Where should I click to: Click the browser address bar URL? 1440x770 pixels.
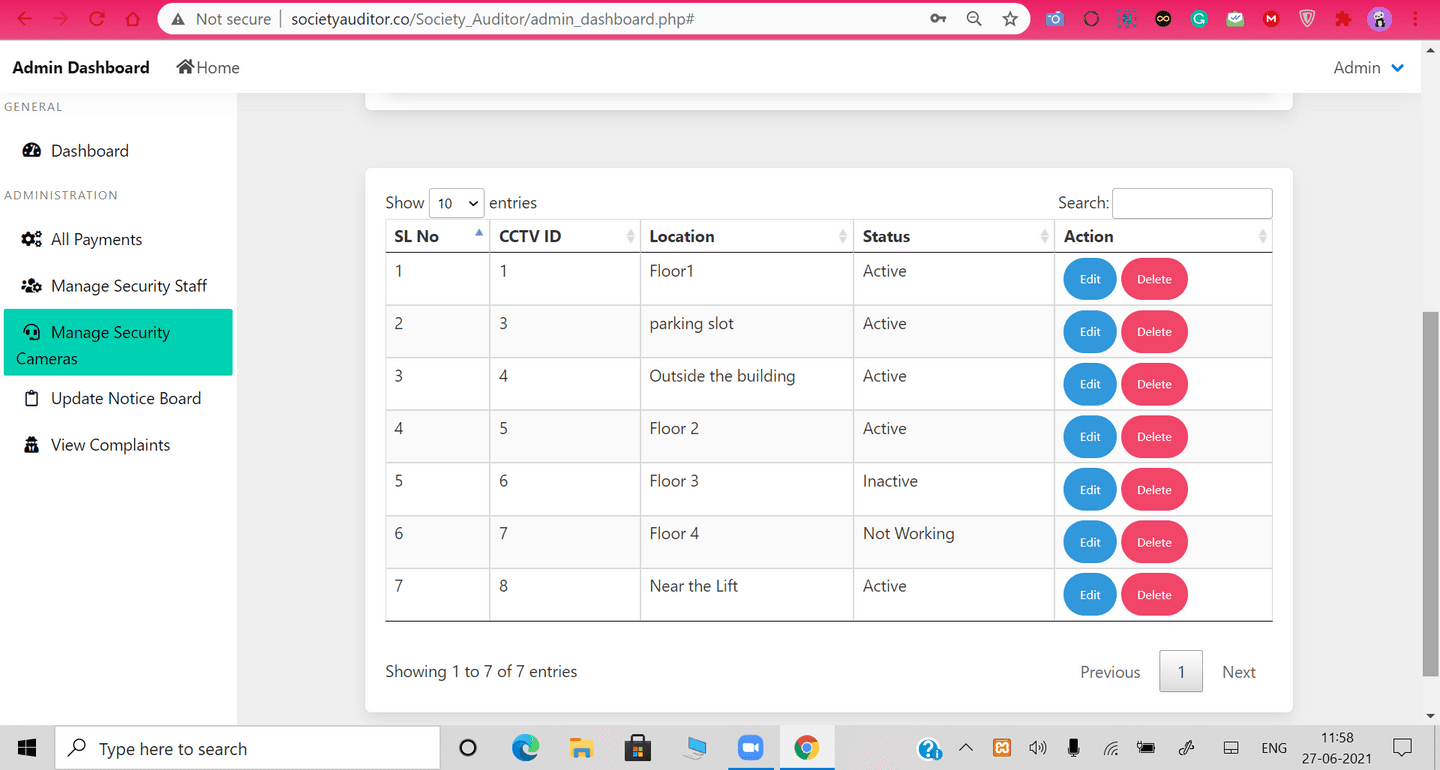tap(493, 19)
